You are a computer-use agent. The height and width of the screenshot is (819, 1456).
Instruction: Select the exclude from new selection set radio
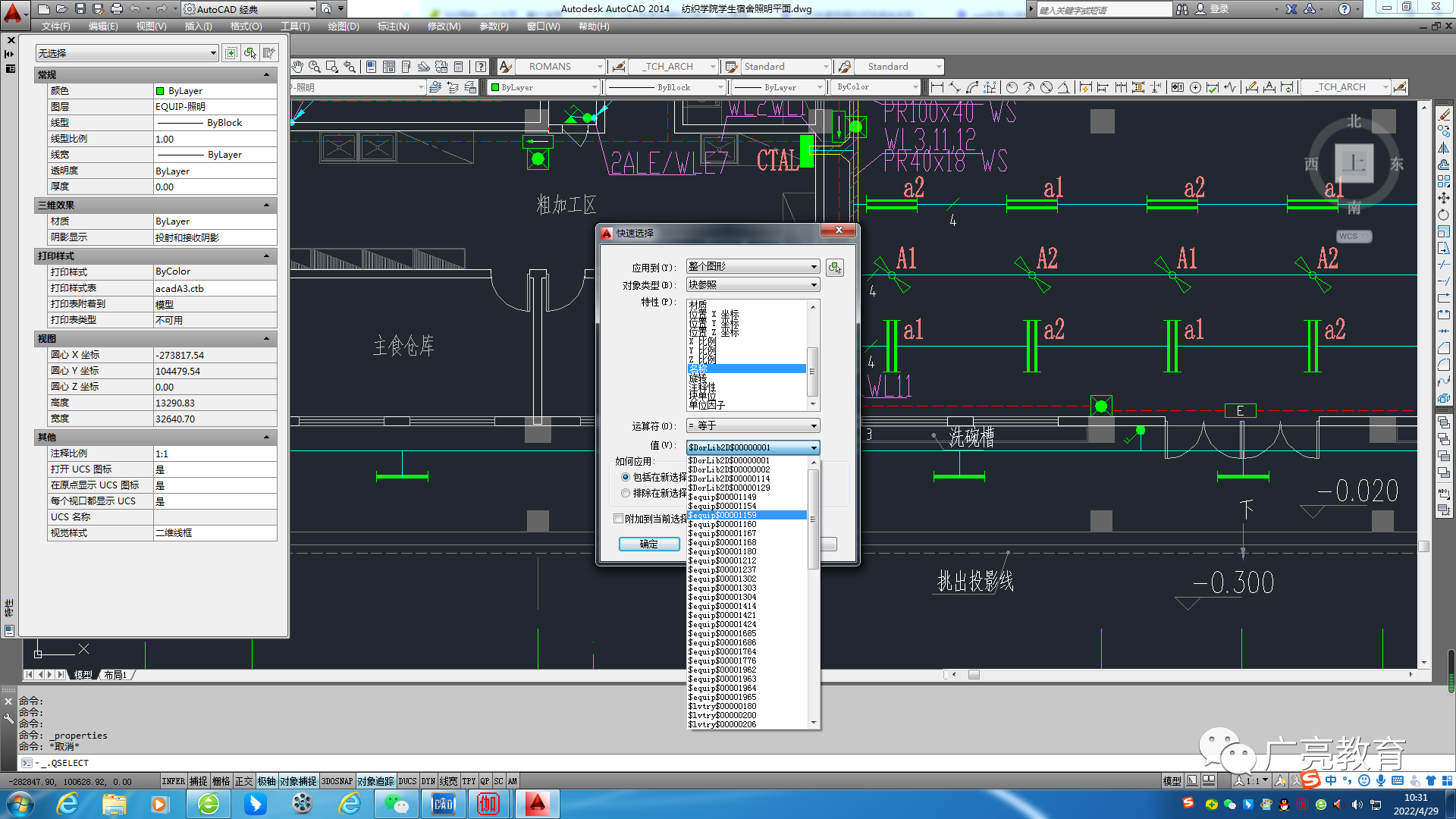pos(626,493)
